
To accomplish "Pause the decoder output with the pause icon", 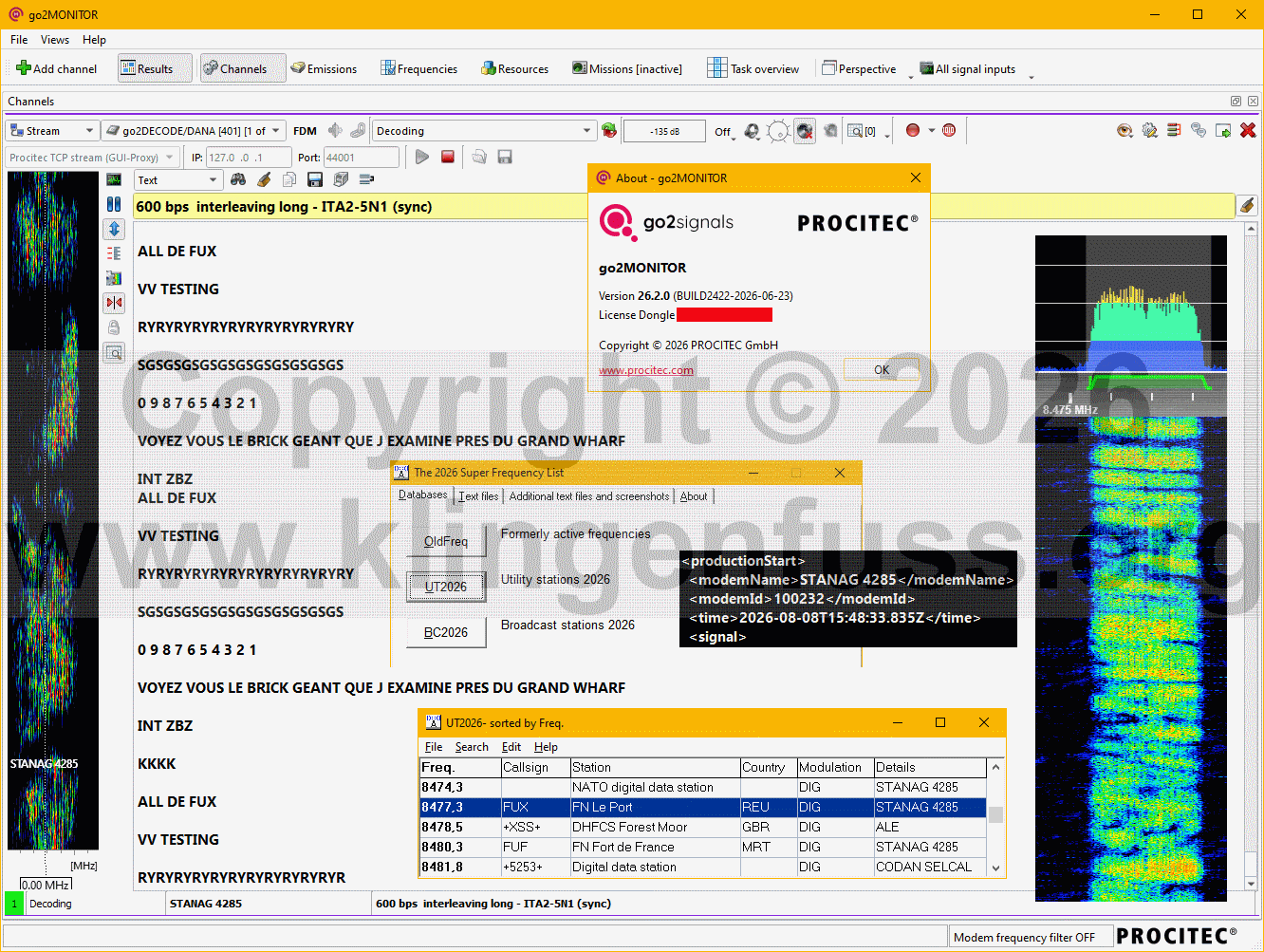I will (114, 204).
